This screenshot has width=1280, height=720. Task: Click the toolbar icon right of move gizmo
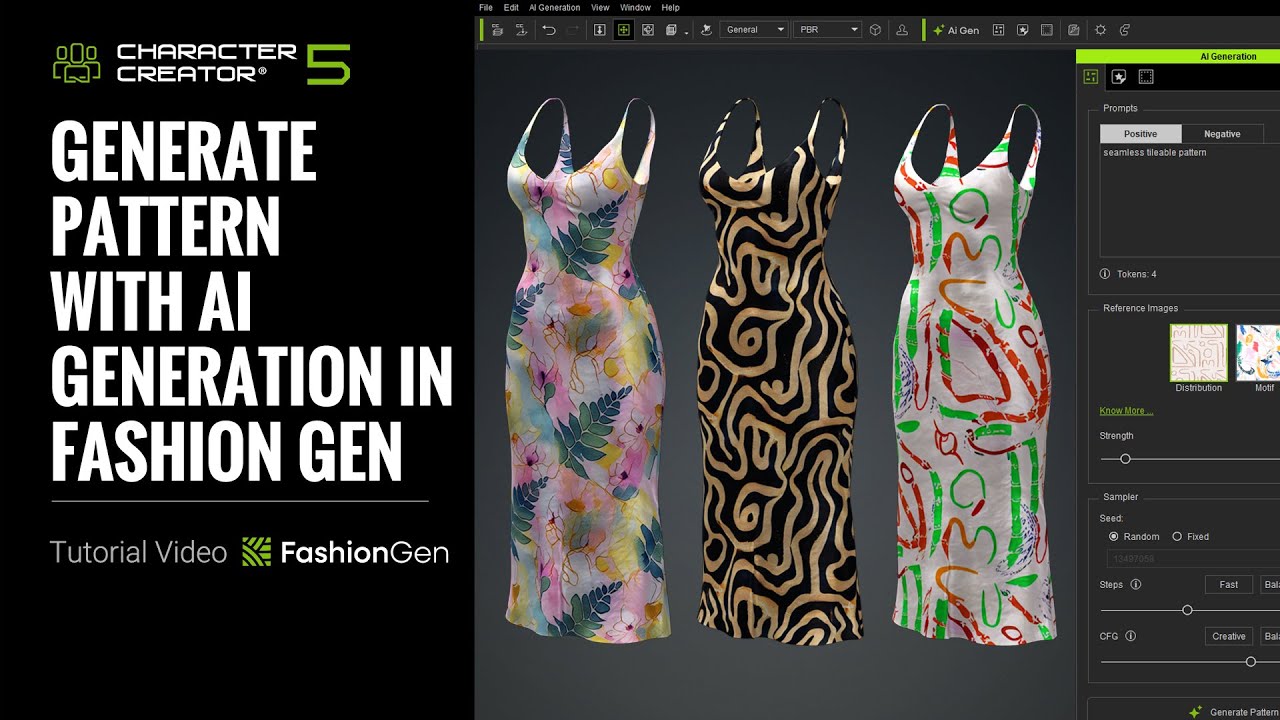[x=648, y=30]
